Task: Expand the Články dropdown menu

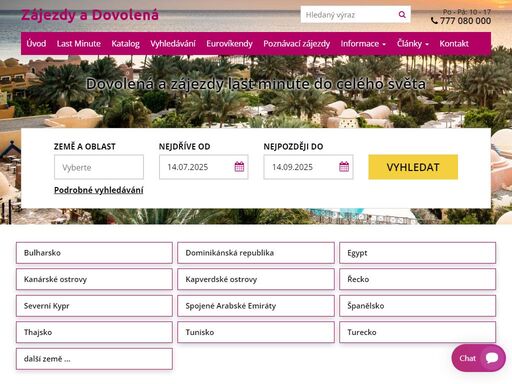Action: click(413, 44)
